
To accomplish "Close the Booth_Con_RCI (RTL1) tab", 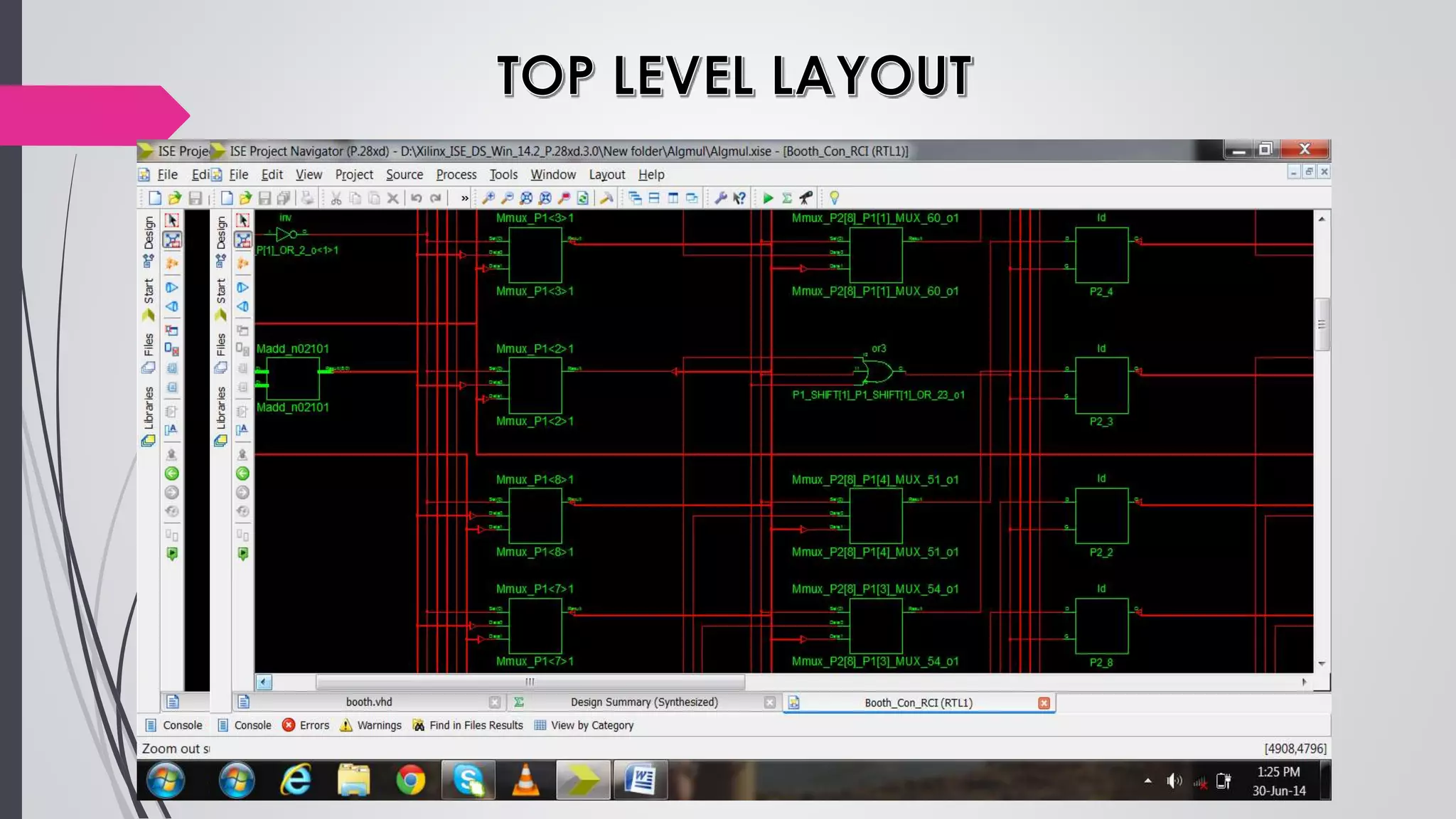I will [x=1044, y=703].
